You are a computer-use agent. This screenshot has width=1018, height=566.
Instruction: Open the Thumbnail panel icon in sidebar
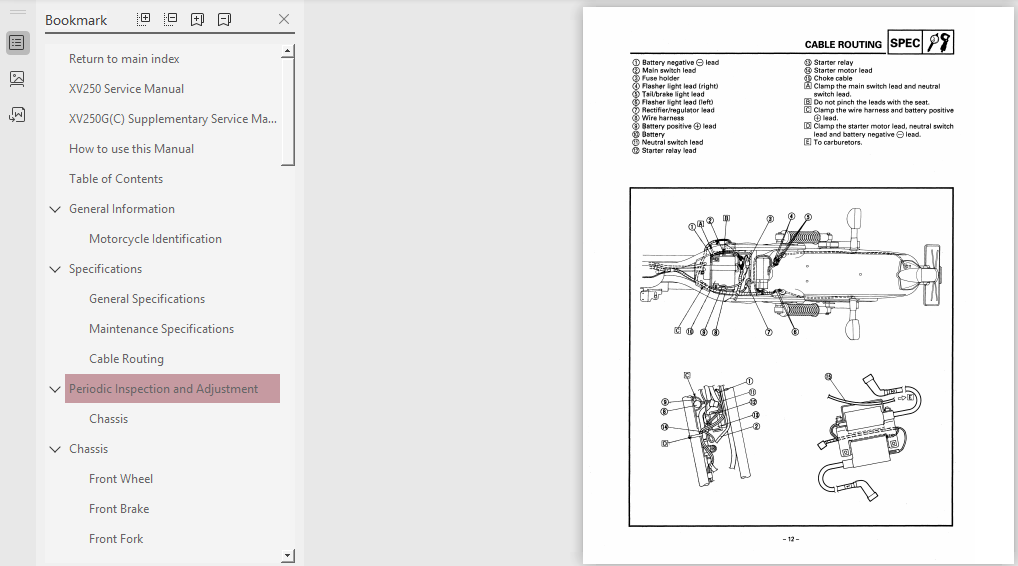(x=17, y=79)
